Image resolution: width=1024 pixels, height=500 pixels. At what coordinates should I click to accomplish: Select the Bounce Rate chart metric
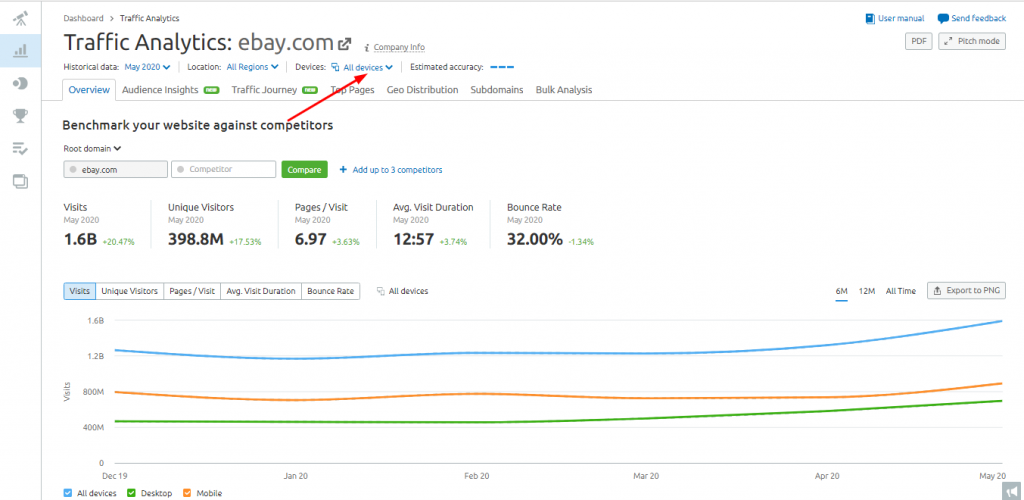(330, 291)
